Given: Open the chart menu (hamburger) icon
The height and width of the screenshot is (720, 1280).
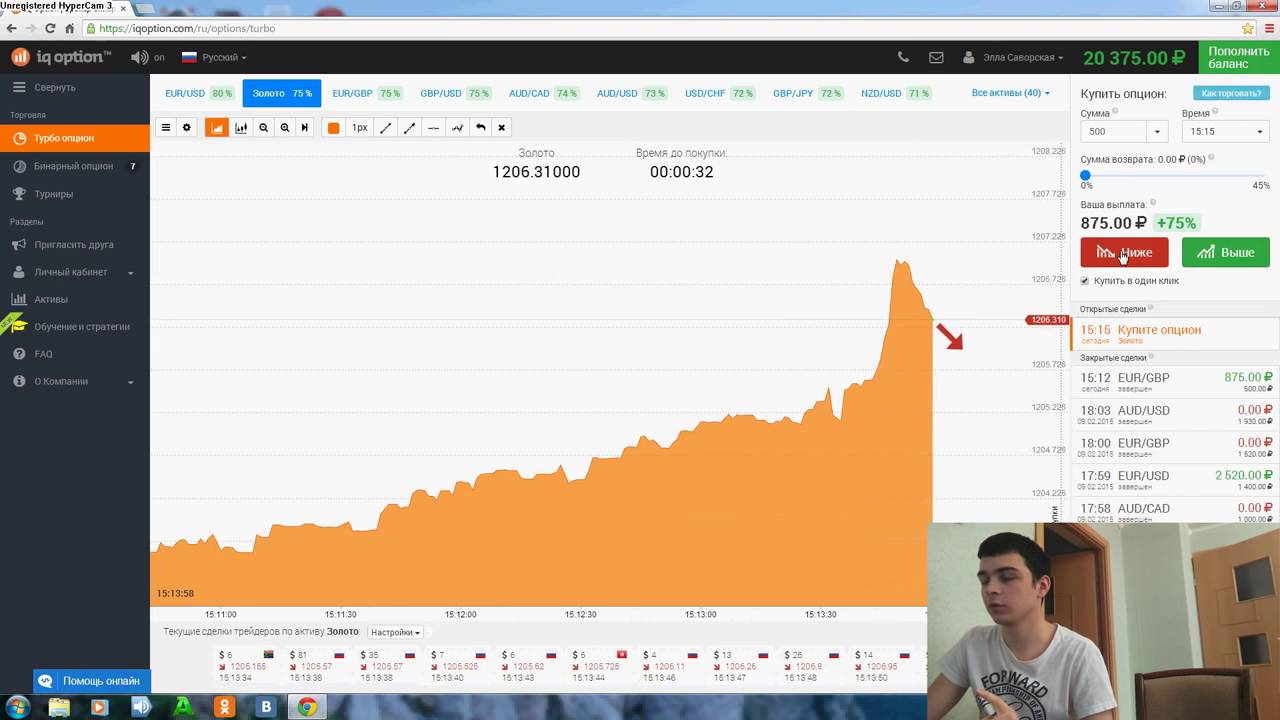Looking at the screenshot, I should (166, 128).
